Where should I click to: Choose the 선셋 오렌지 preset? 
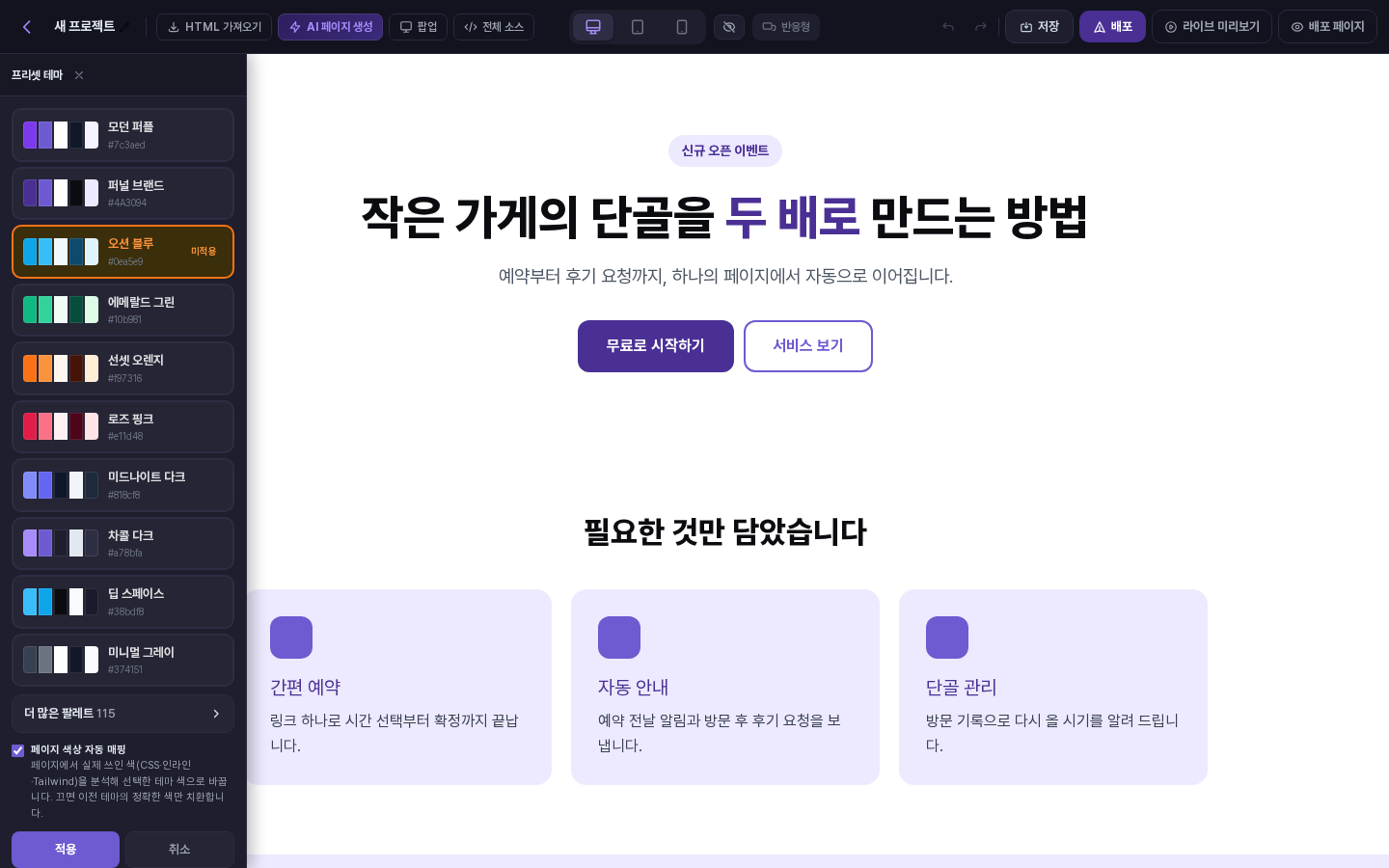123,368
